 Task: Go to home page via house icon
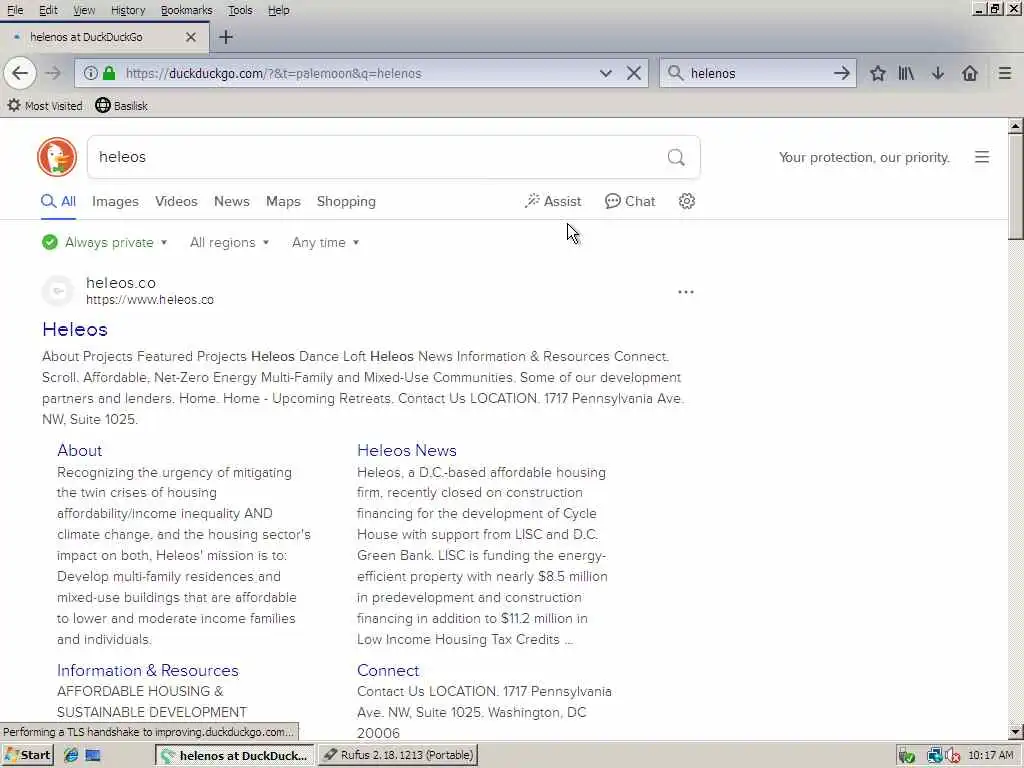click(970, 73)
